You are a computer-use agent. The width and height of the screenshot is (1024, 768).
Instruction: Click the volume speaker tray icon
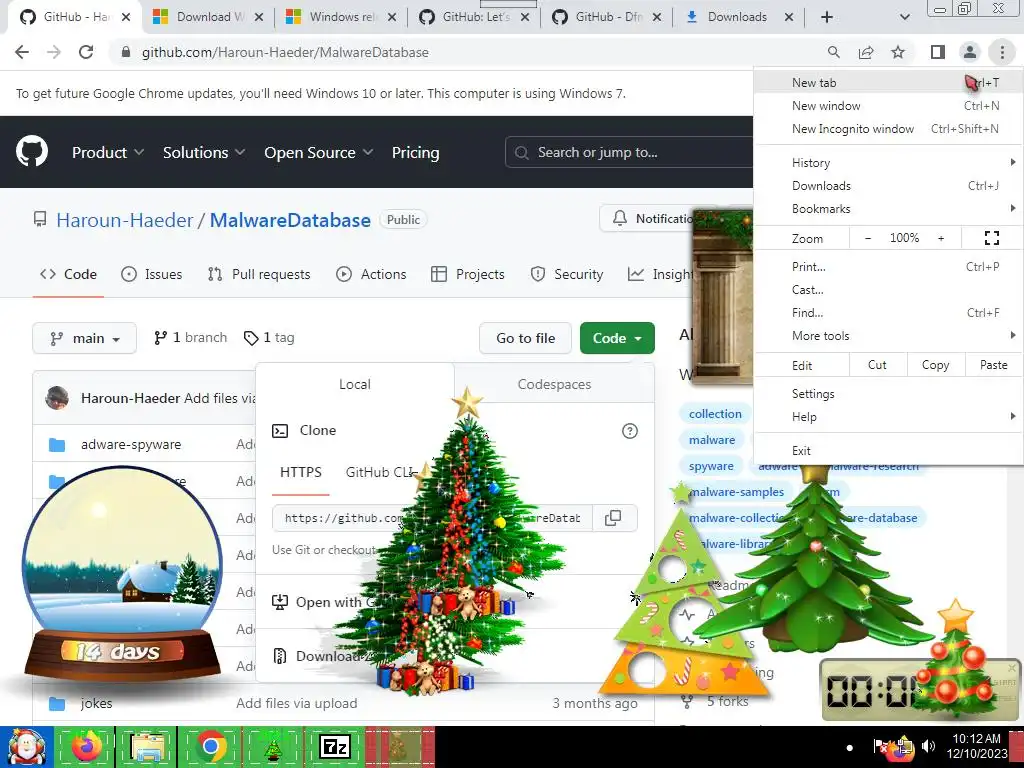[927, 746]
